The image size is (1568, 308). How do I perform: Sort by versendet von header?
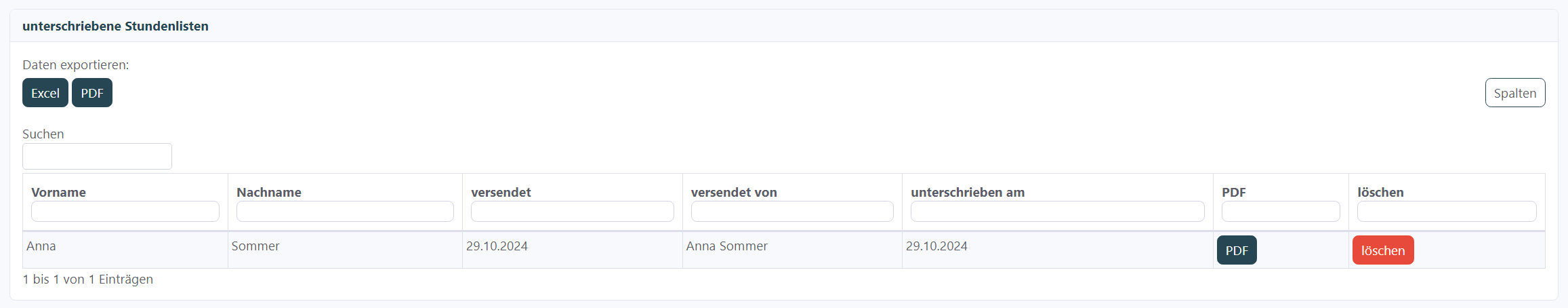(x=734, y=192)
